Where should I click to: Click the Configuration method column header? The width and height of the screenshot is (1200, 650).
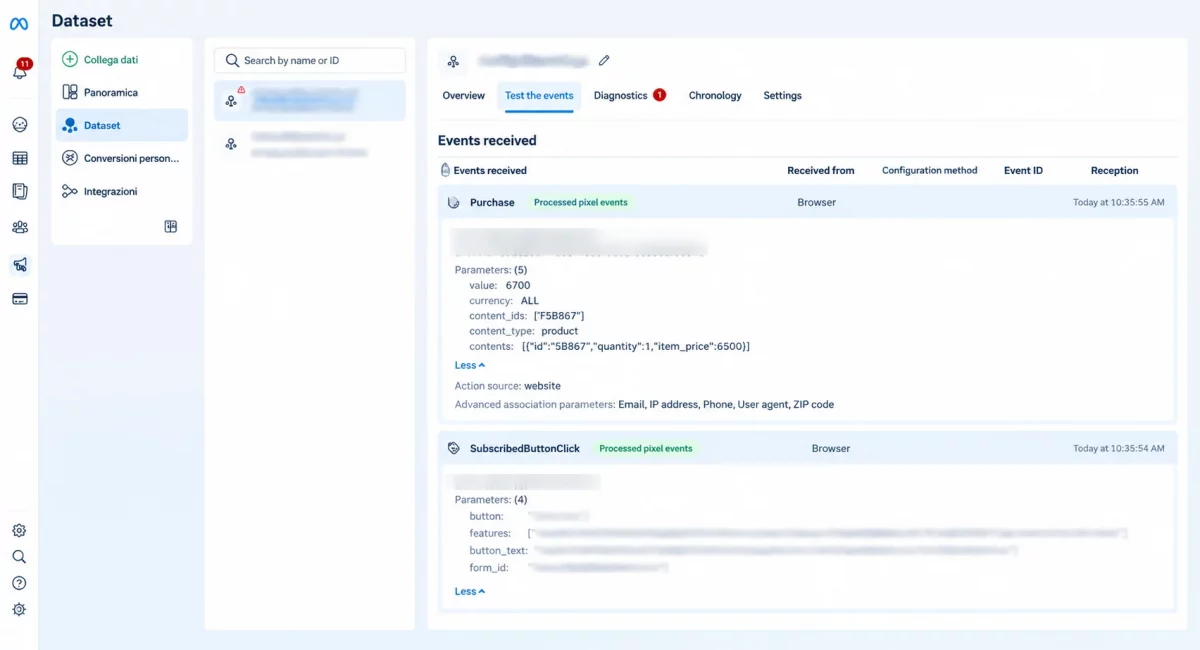pos(930,170)
